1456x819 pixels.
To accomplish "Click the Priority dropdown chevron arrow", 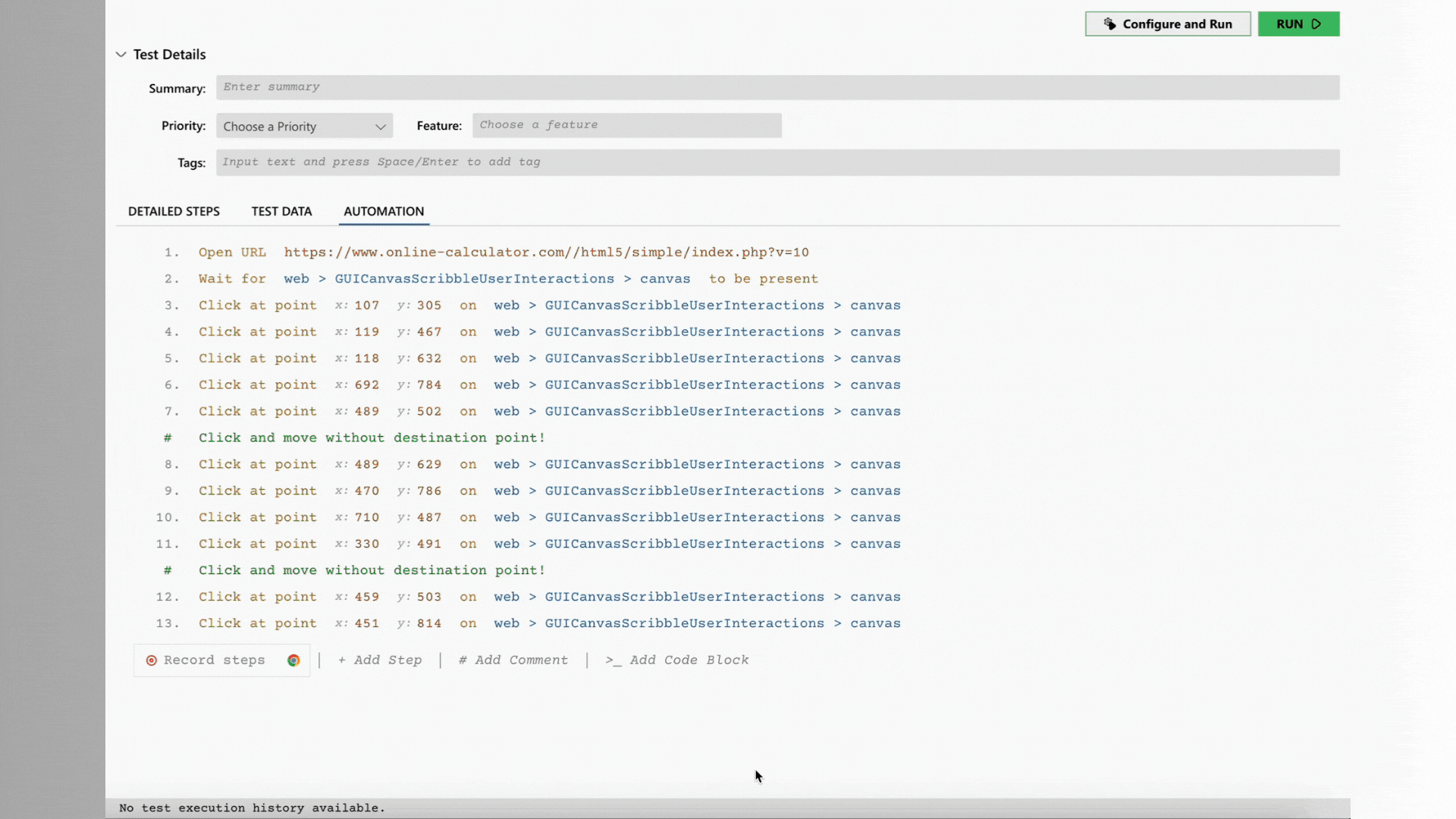I will point(380,127).
